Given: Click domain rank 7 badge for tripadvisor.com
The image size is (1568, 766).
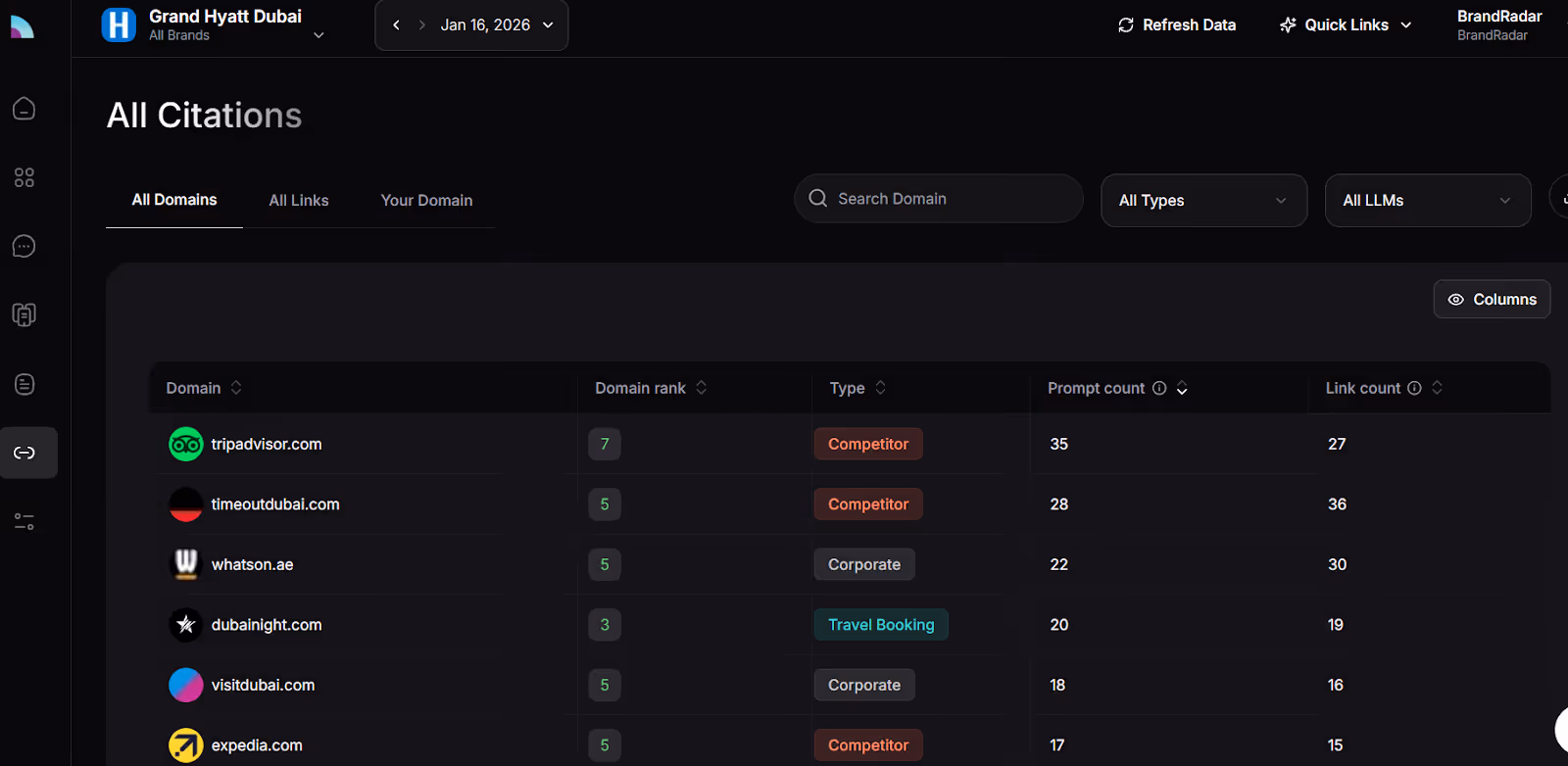Looking at the screenshot, I should click(x=605, y=445).
